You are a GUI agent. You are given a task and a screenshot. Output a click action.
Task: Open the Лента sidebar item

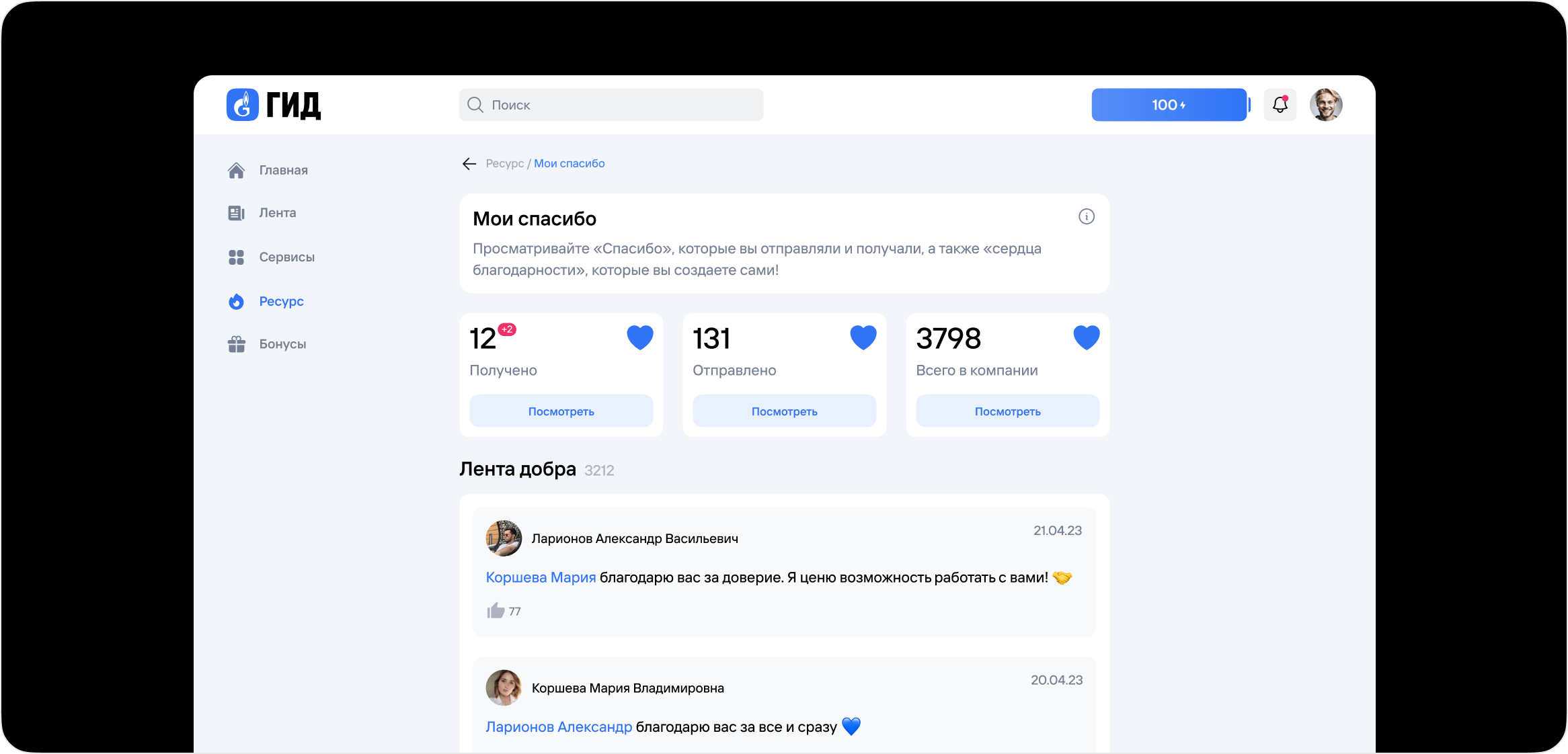262,213
